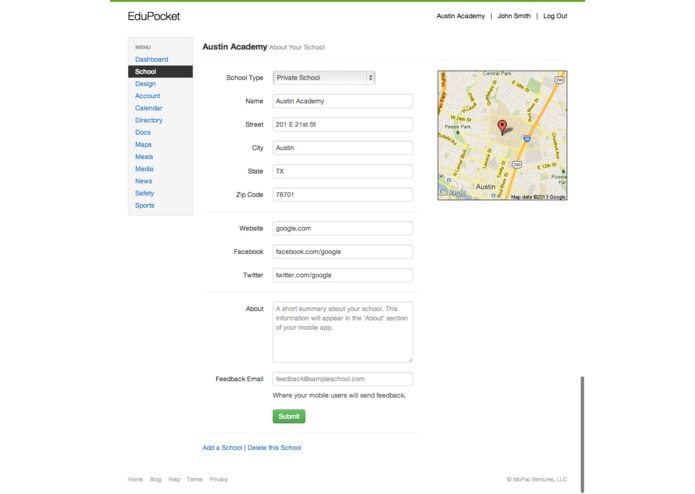Click the Add a School link
The image size is (695, 494).
coord(223,448)
